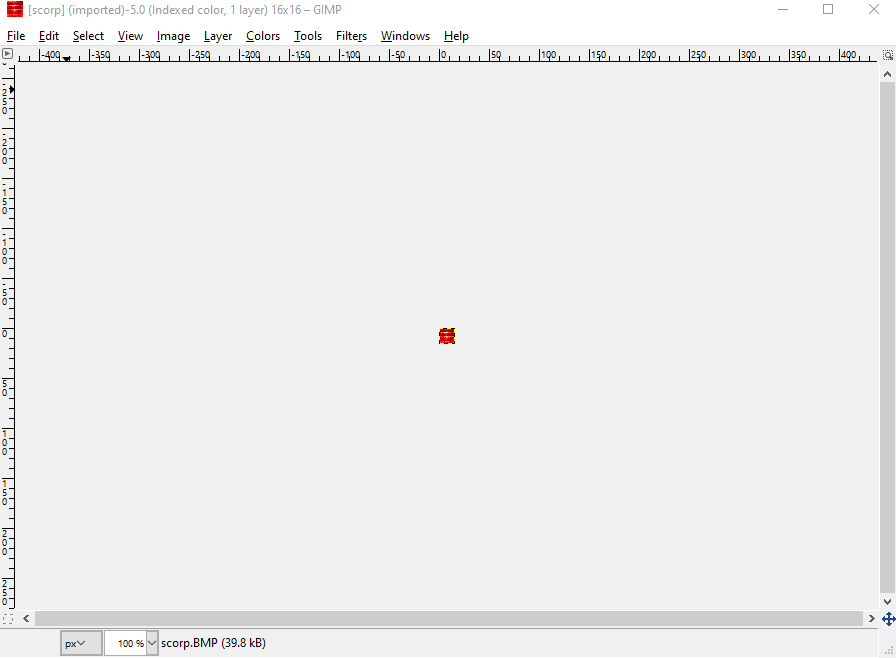Minimize the GIMP window
The width and height of the screenshot is (896, 658).
pyautogui.click(x=783, y=10)
